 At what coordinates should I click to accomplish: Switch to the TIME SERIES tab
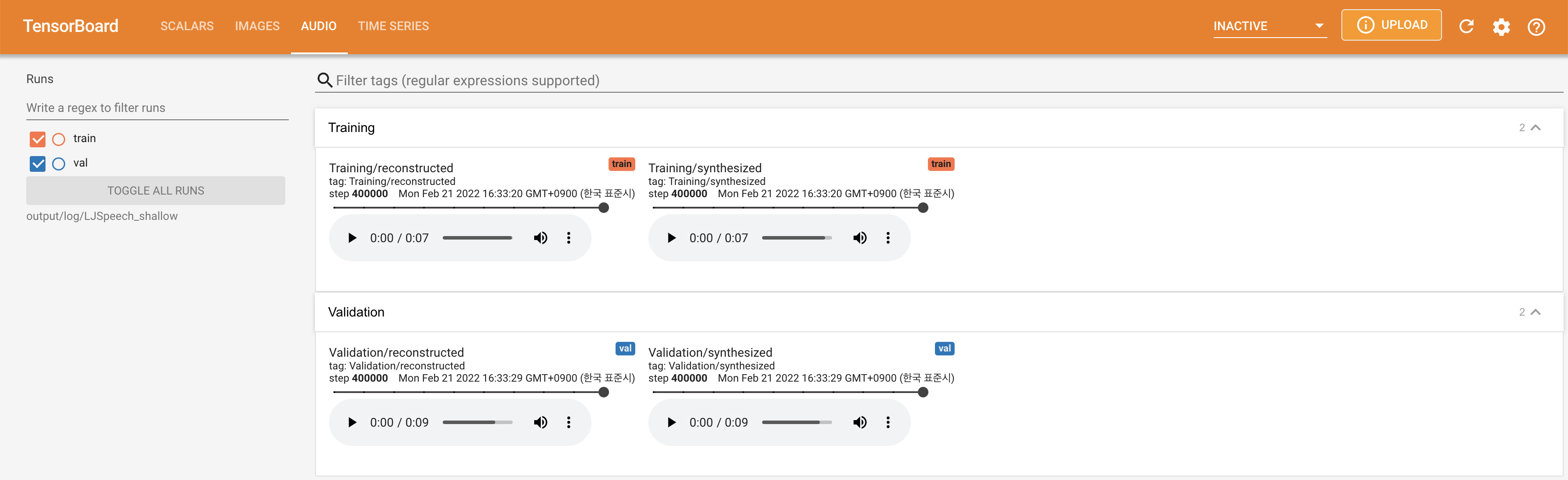coord(393,26)
